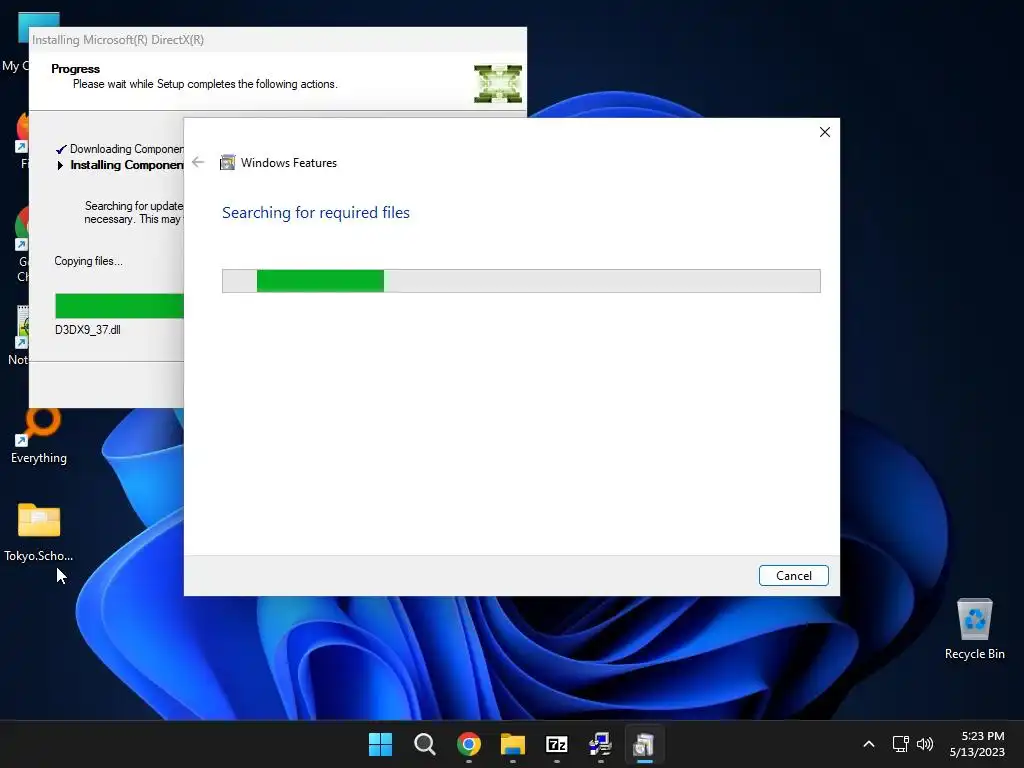The width and height of the screenshot is (1024, 768).
Task: Click the Installing Microsoft(R) DirectX(R) title bar
Action: (278, 40)
